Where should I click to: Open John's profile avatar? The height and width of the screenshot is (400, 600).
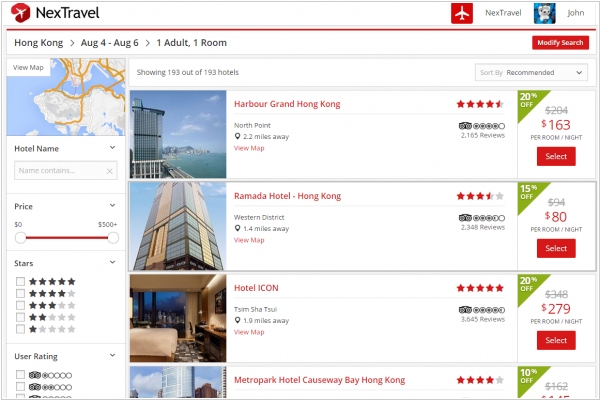545,14
